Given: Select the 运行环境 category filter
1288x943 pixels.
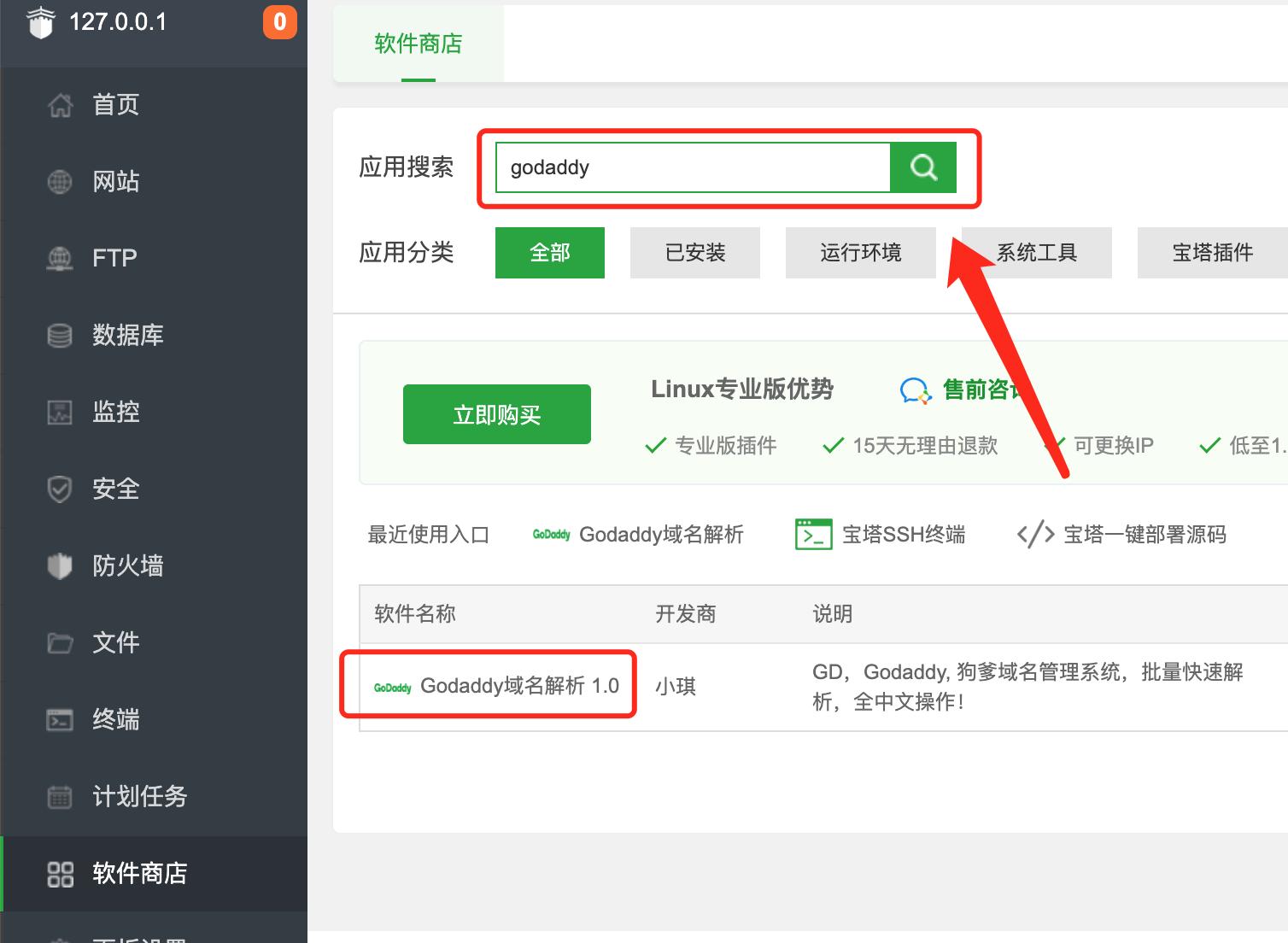Looking at the screenshot, I should click(861, 253).
